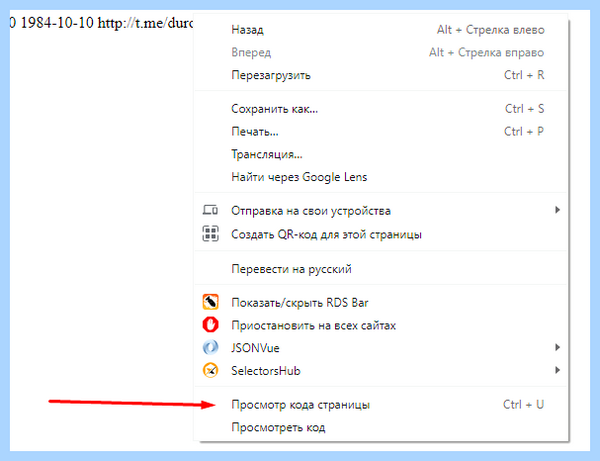Click the 1984-10-10 date on the page
The height and width of the screenshot is (461, 600).
57,23
